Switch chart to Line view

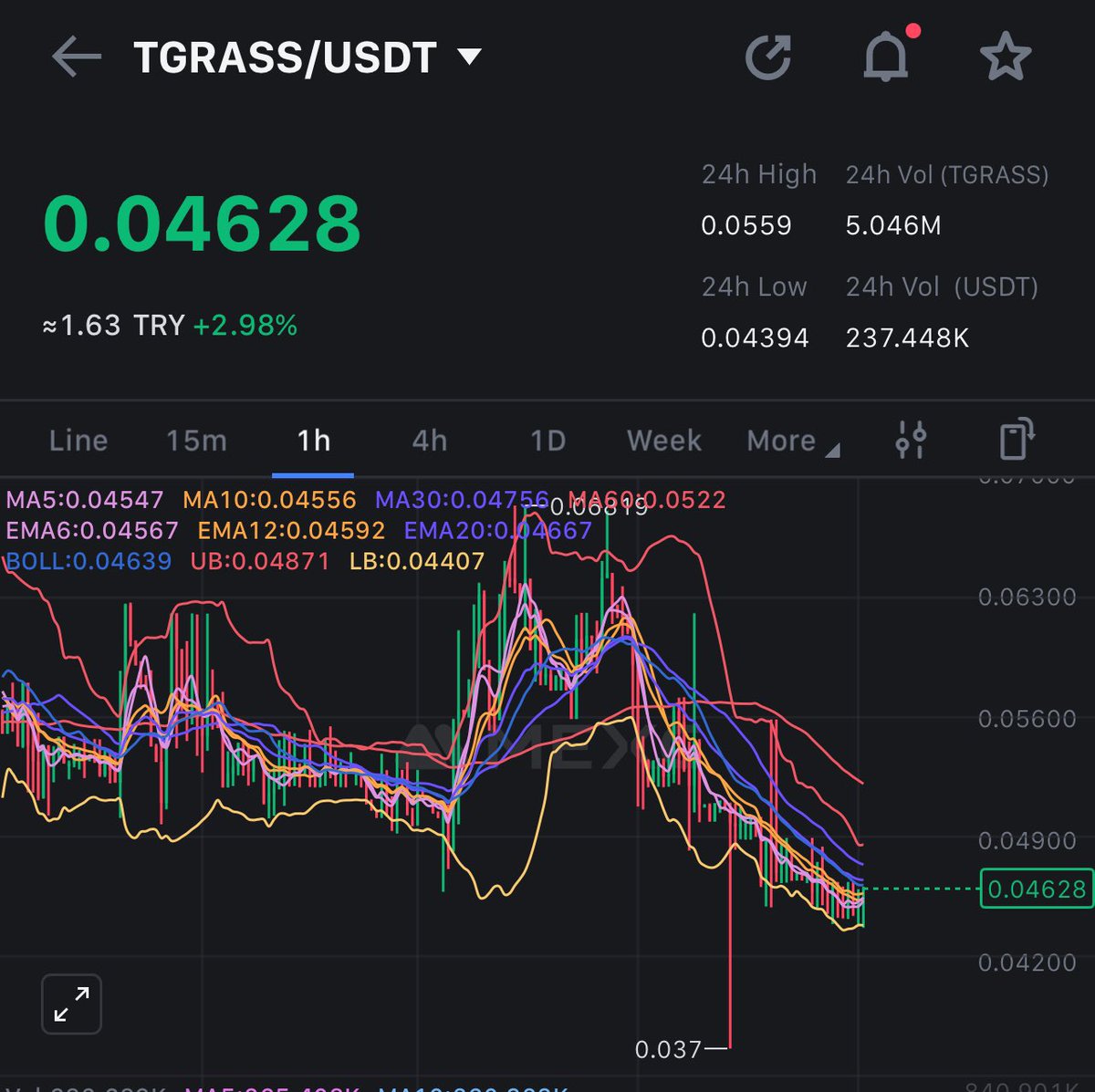pyautogui.click(x=78, y=441)
